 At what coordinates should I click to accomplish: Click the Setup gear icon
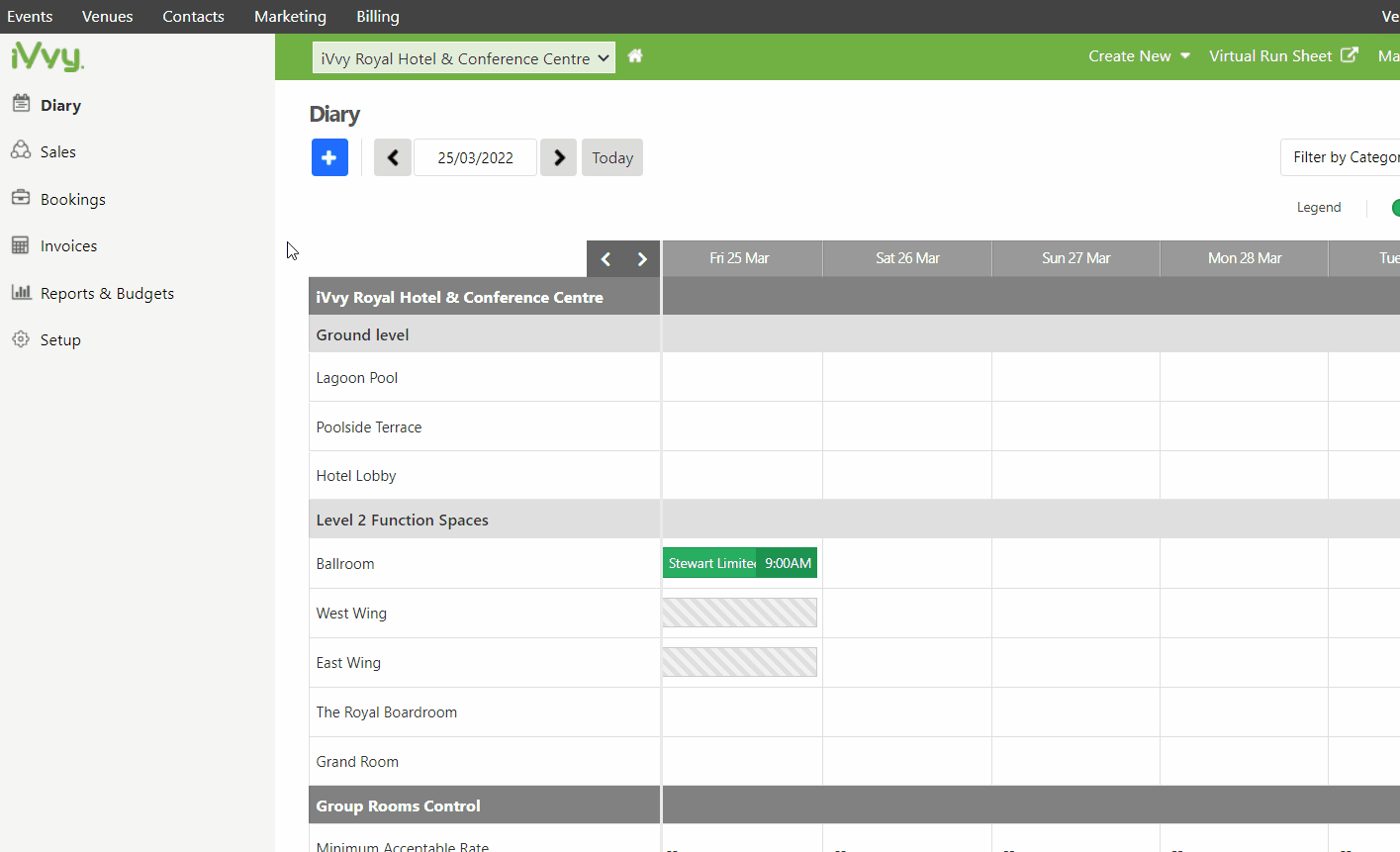(x=21, y=338)
